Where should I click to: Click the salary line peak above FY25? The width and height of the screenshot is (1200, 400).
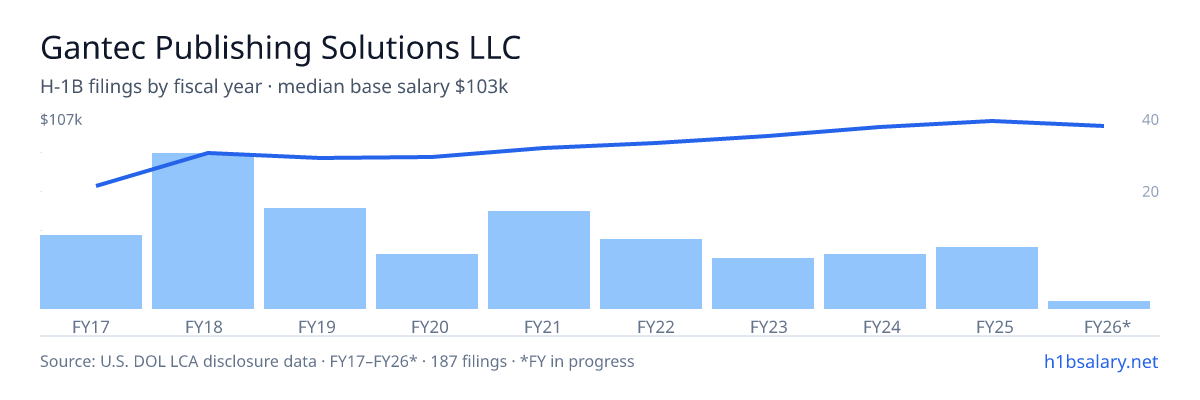(990, 121)
